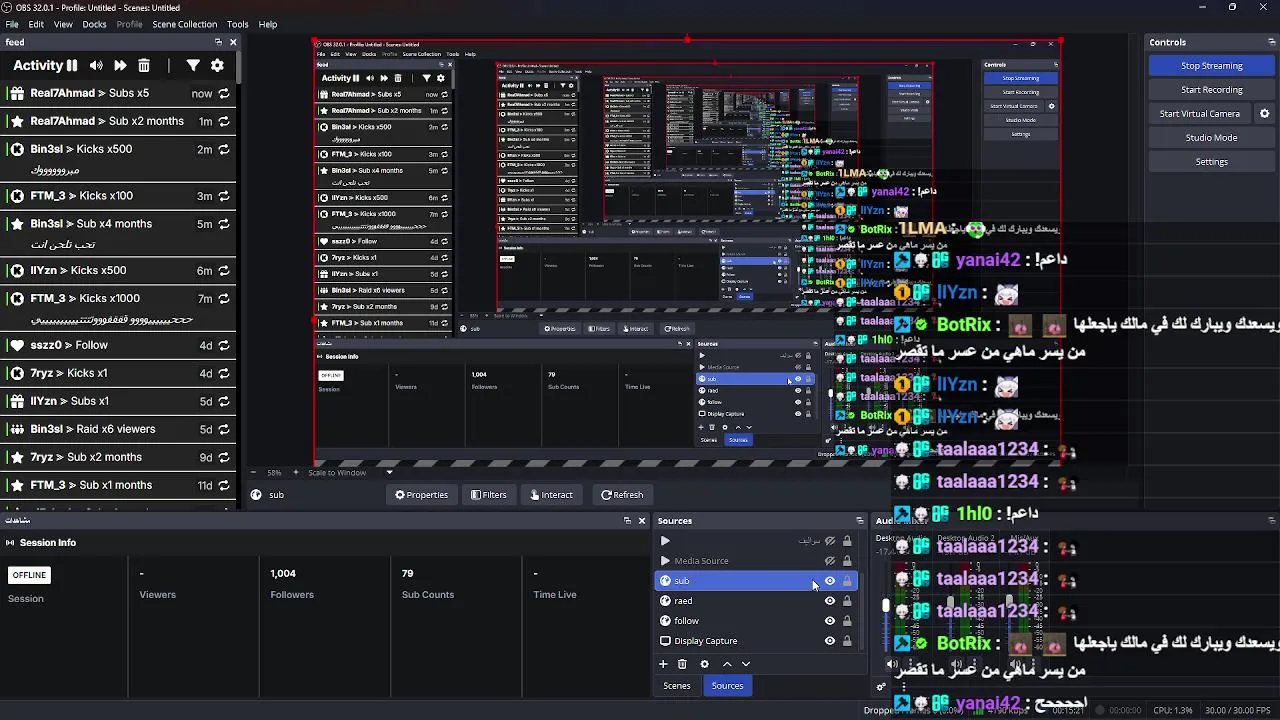Viewport: 1280px width, 720px height.
Task: Mute alerts using the Activity speaker icon
Action: tap(96, 65)
